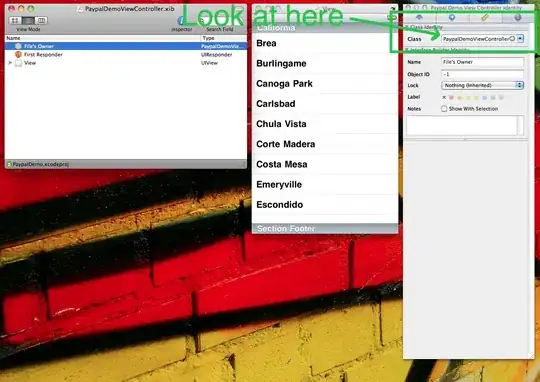Image resolution: width=540 pixels, height=382 pixels.
Task: Click the Name field containing File's Owner
Action: 482,62
